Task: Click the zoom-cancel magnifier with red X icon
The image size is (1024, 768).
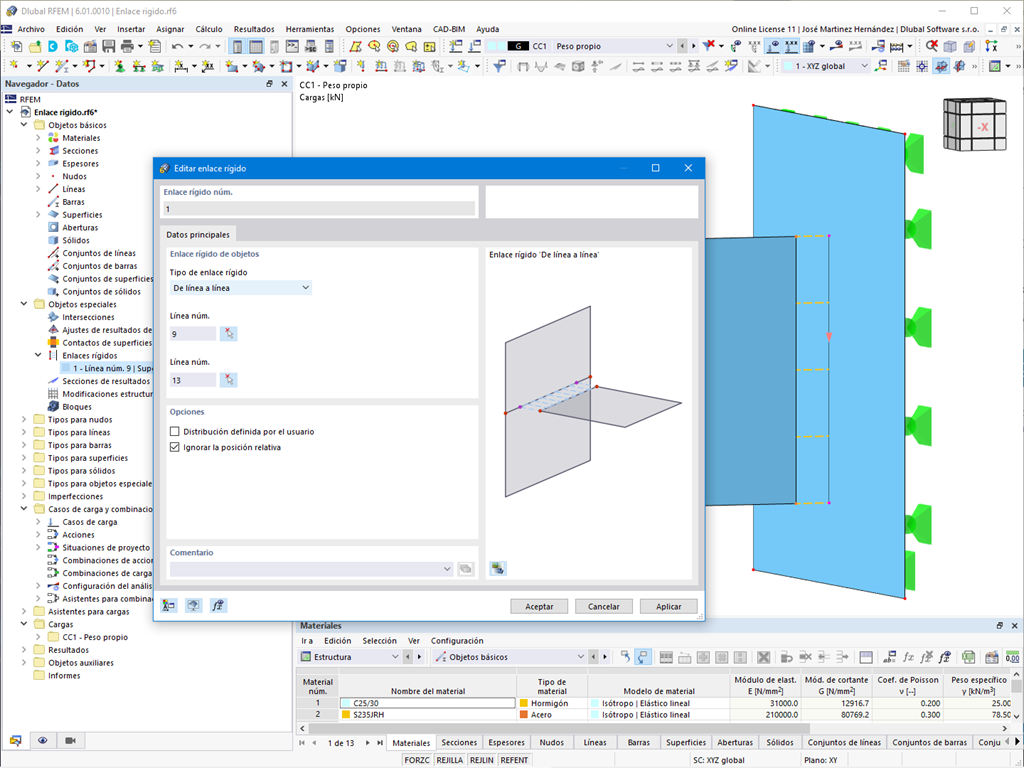Action: (x=932, y=46)
